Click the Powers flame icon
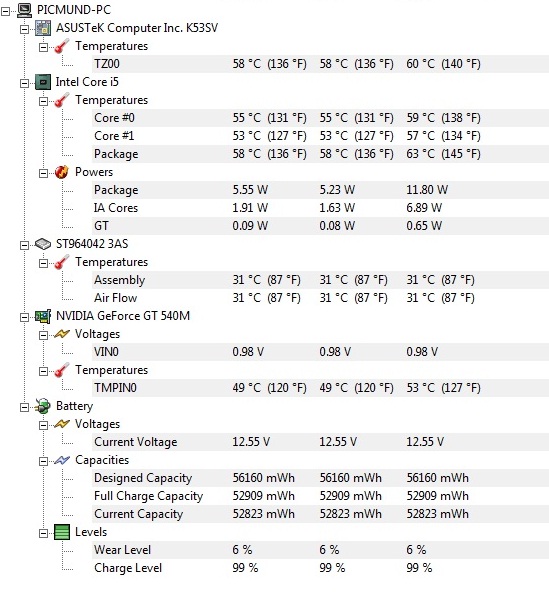This screenshot has height=593, width=549. 62,172
